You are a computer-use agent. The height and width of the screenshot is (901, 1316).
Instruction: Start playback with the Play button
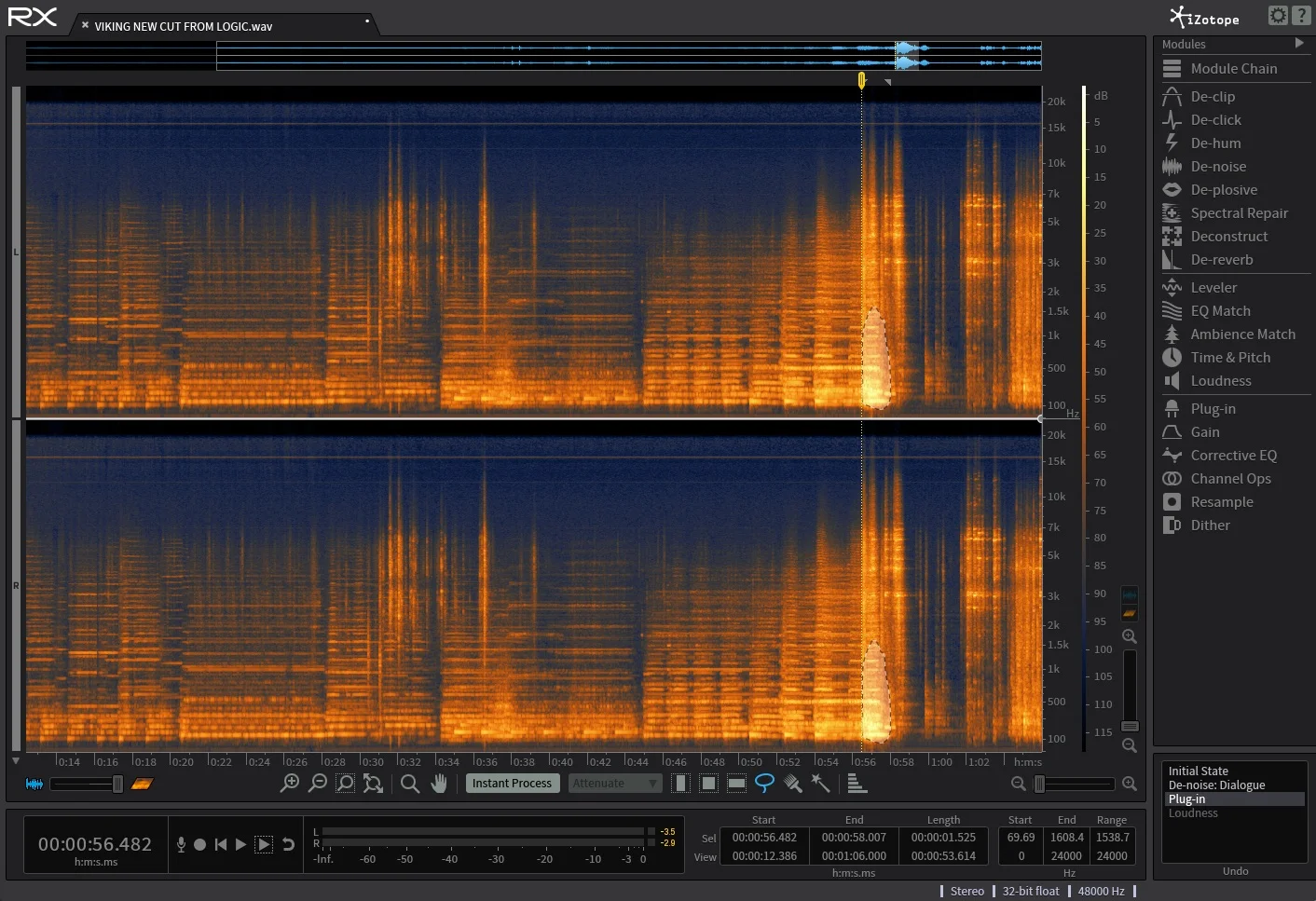pos(240,844)
